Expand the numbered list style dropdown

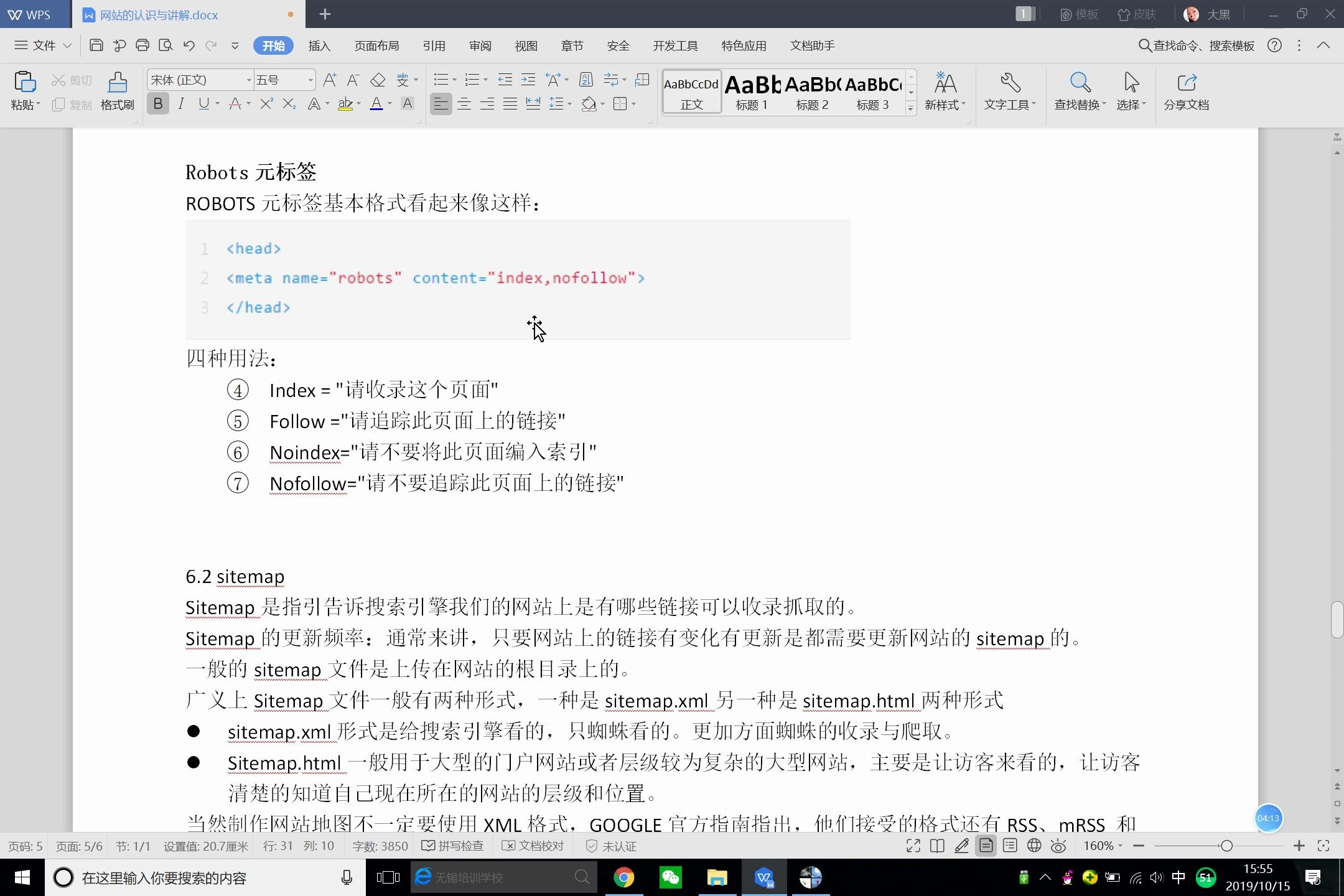tap(485, 80)
